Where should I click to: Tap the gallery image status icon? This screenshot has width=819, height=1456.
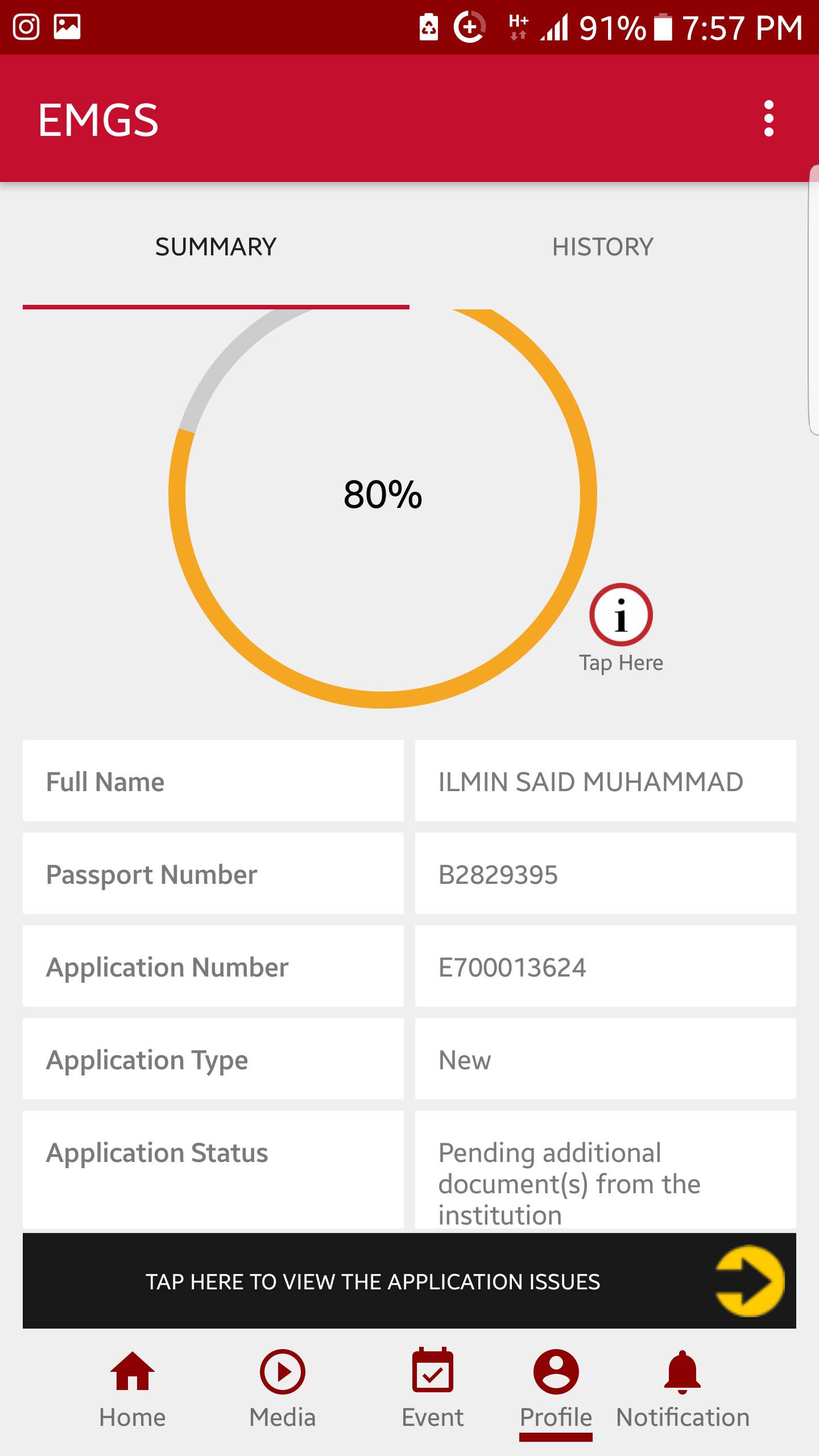pyautogui.click(x=67, y=27)
